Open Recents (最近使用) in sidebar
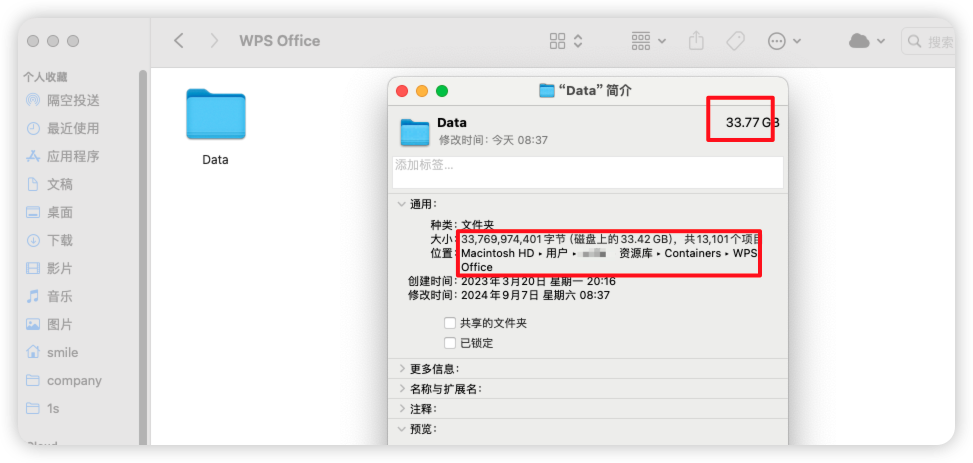 tap(62, 128)
